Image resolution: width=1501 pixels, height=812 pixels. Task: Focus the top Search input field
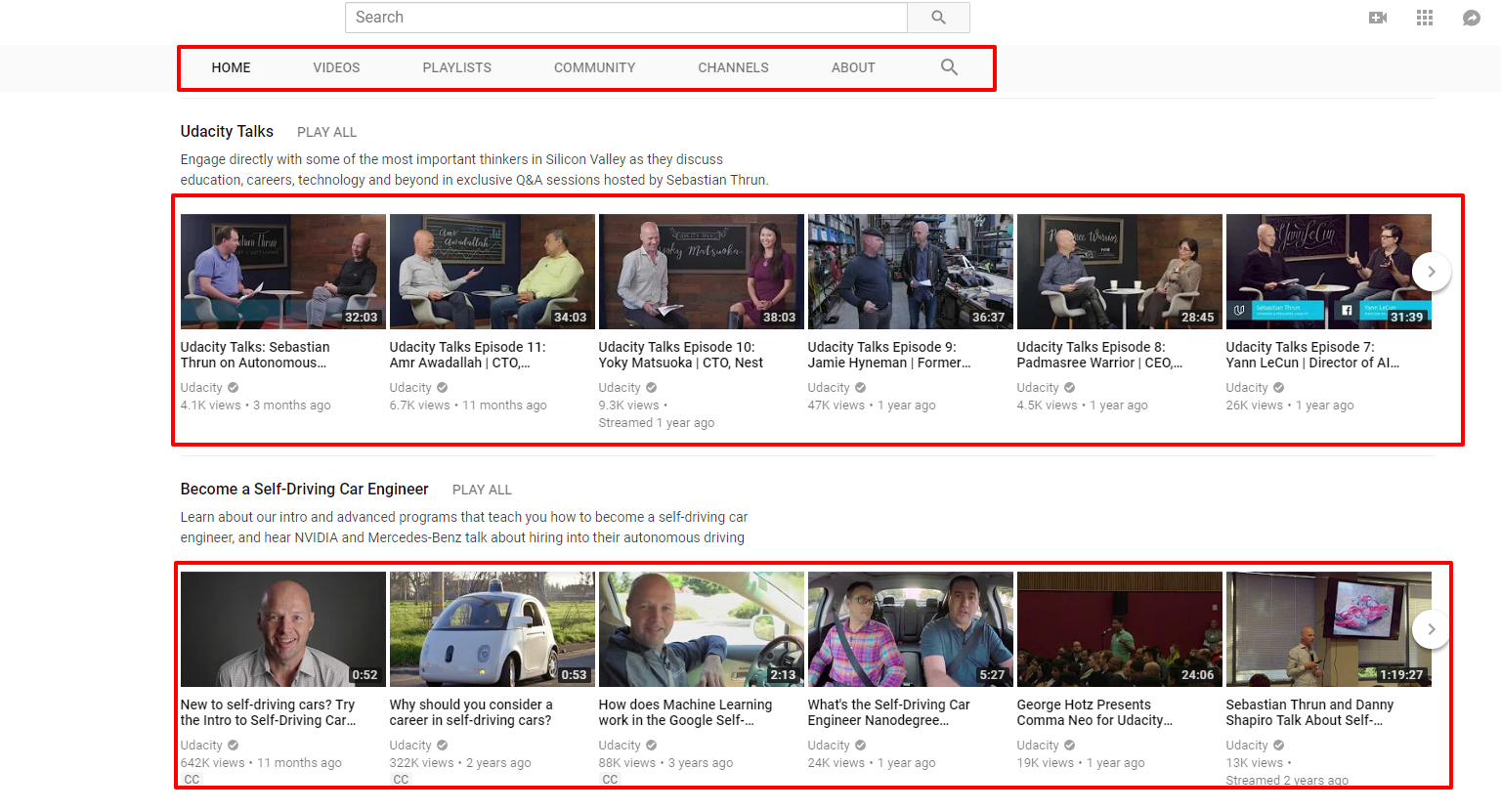[625, 18]
